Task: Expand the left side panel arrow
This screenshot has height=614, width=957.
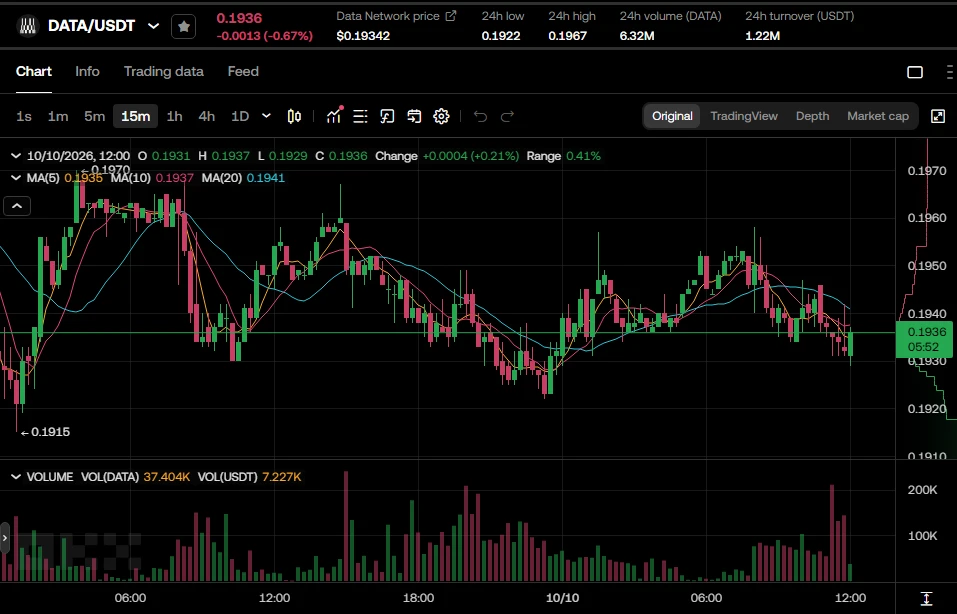Action: (x=5, y=538)
